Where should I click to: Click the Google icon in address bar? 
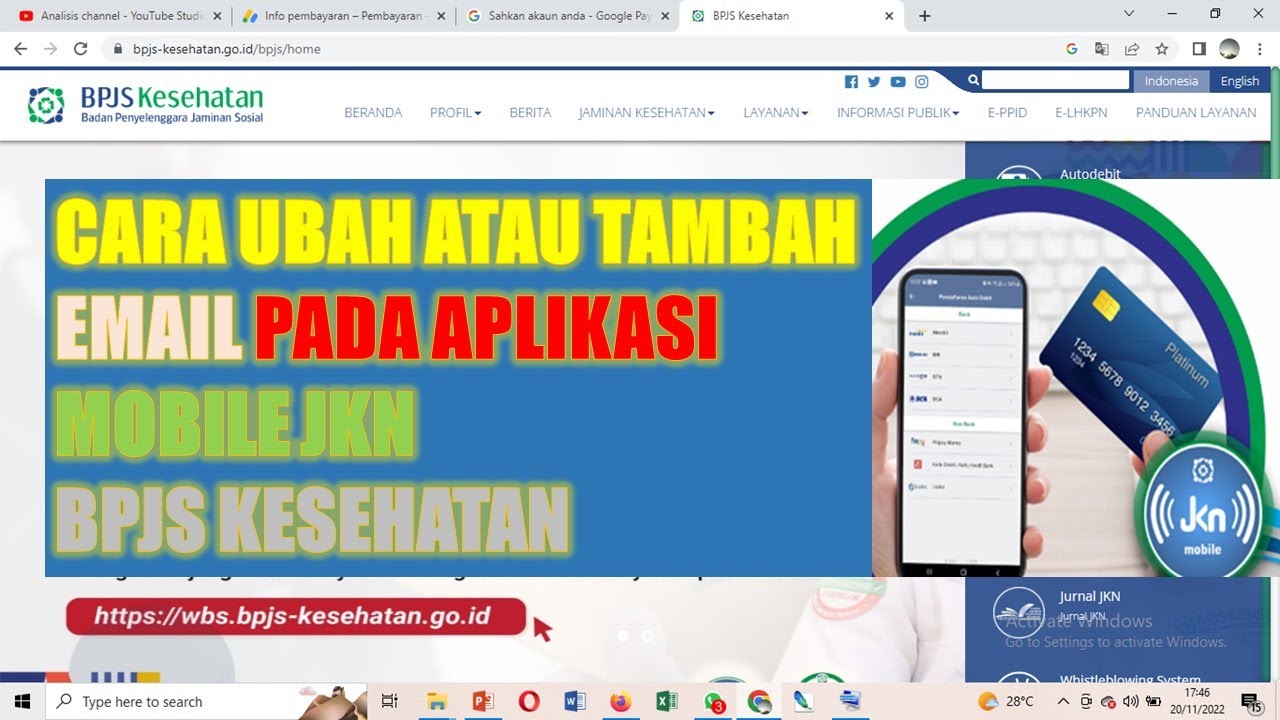(x=1071, y=49)
